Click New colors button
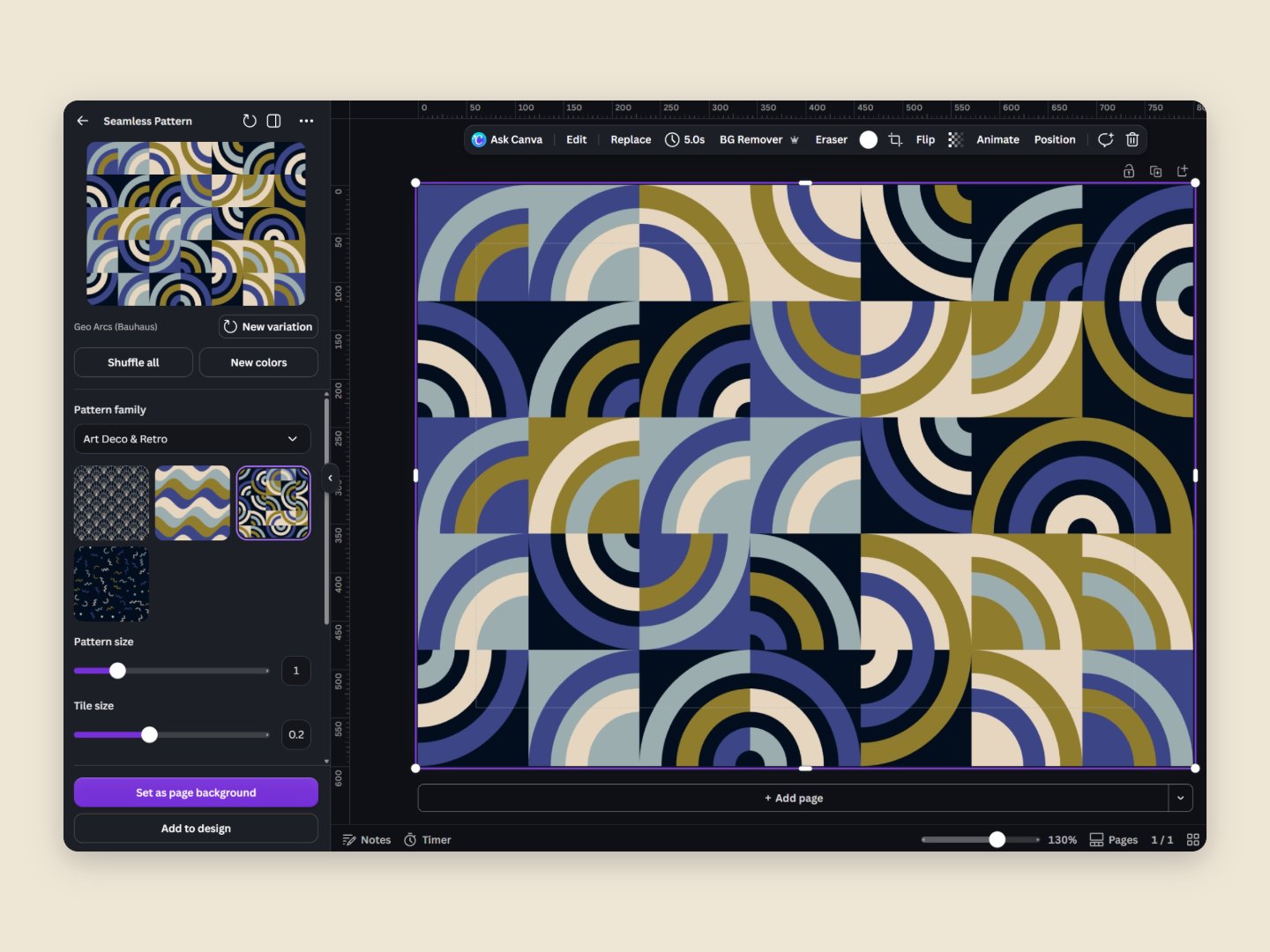 (x=258, y=362)
